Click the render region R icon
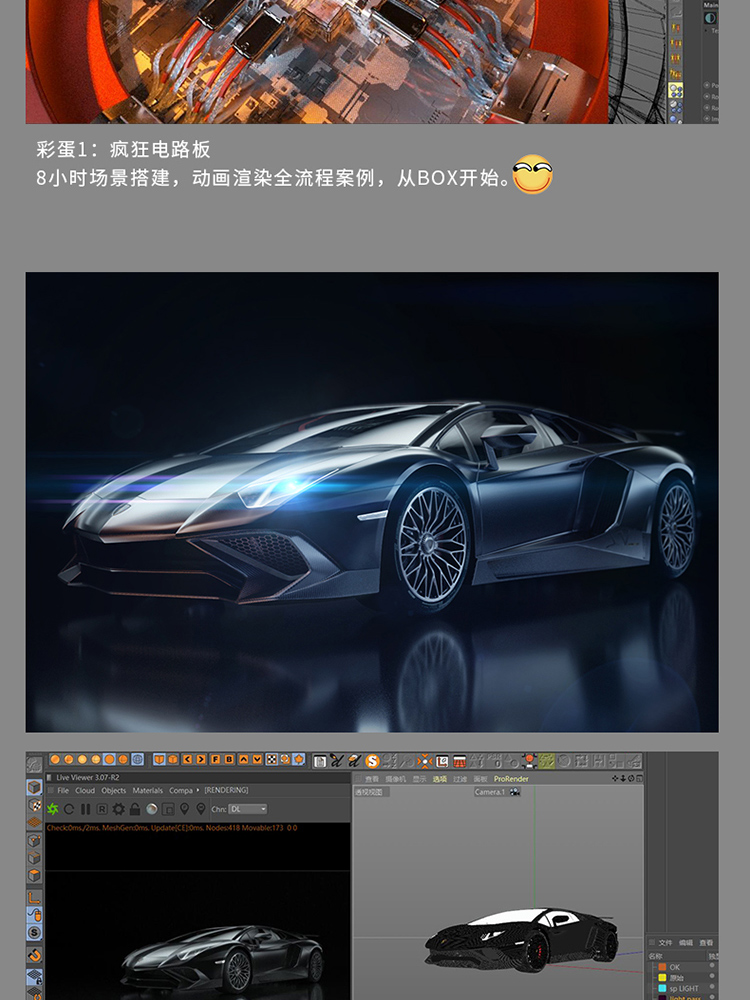 [x=102, y=809]
